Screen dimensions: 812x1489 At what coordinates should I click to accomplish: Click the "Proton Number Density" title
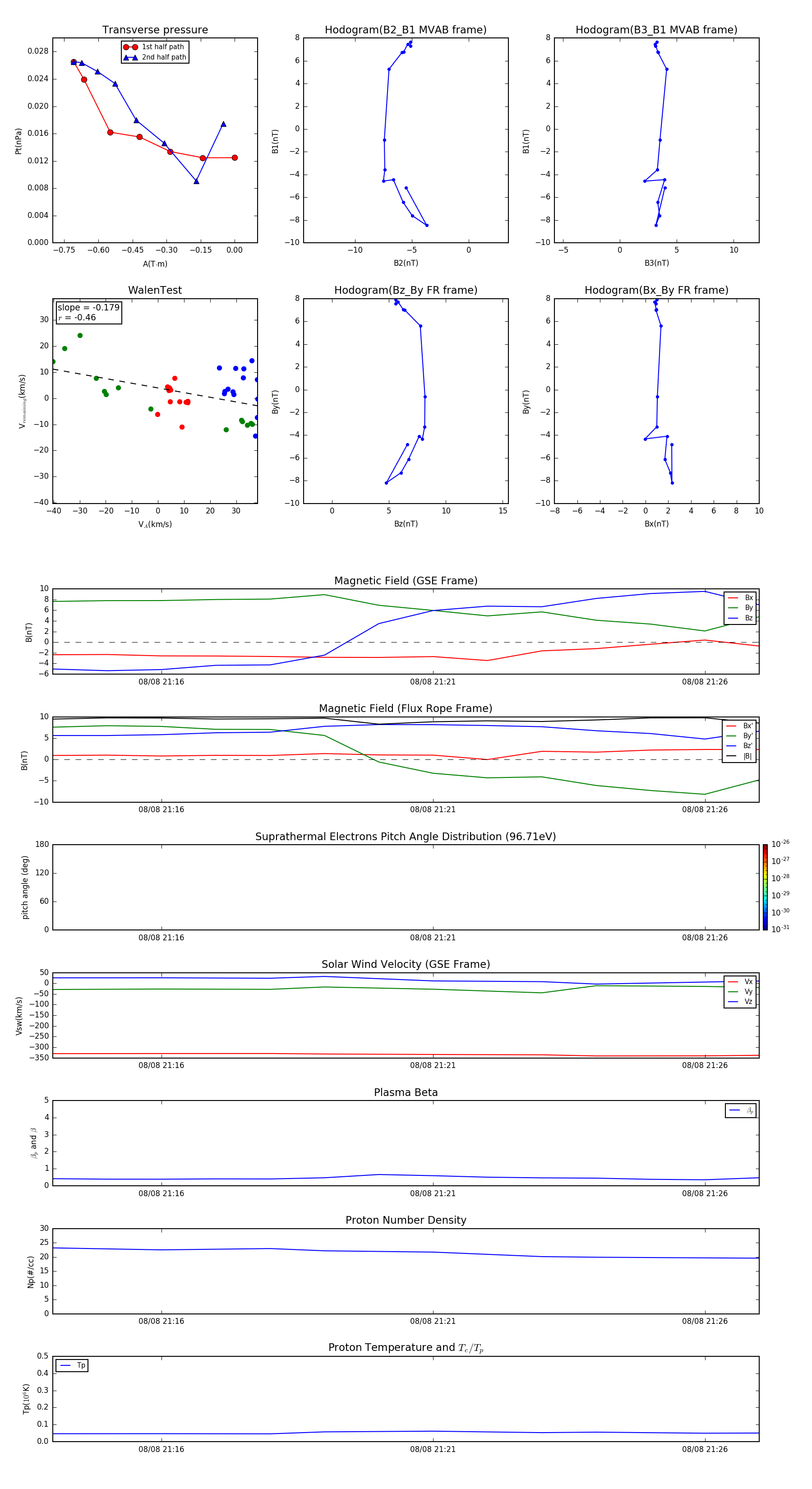[x=406, y=1220]
